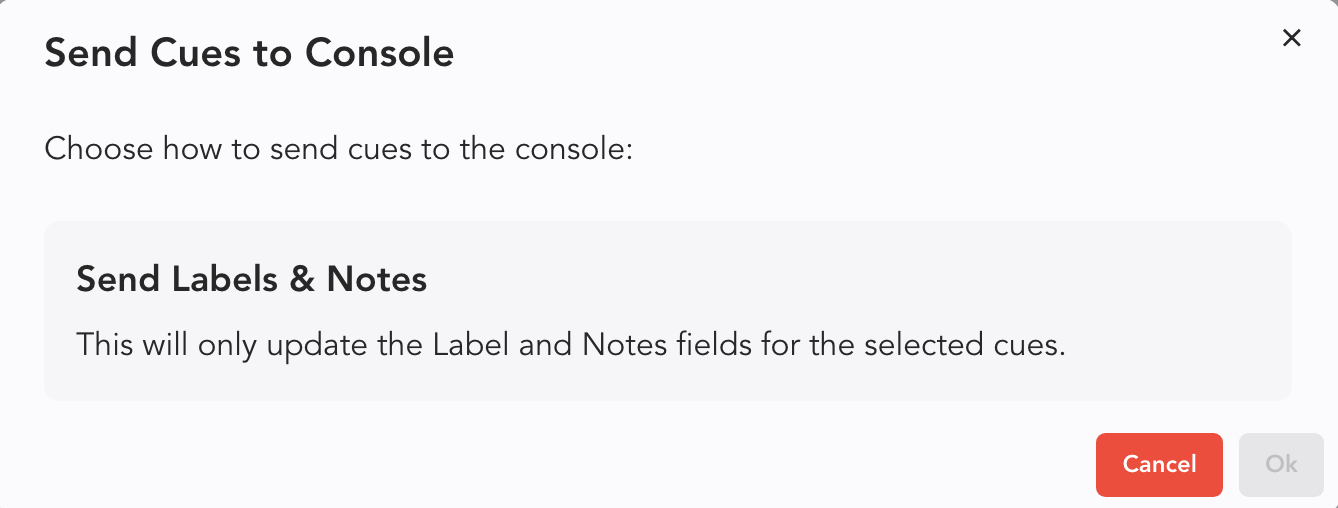
Task: Click "selected cues" in the option description
Action: click(x=964, y=345)
